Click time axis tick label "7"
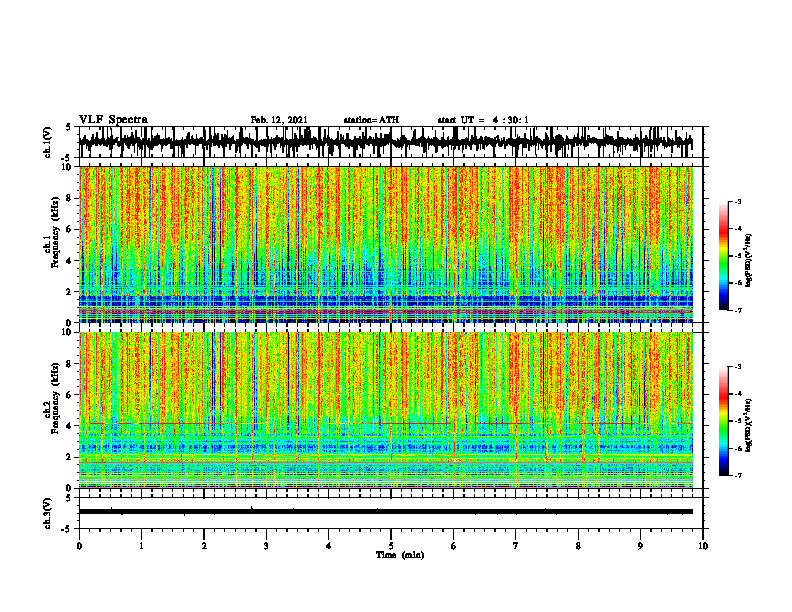 tap(516, 546)
